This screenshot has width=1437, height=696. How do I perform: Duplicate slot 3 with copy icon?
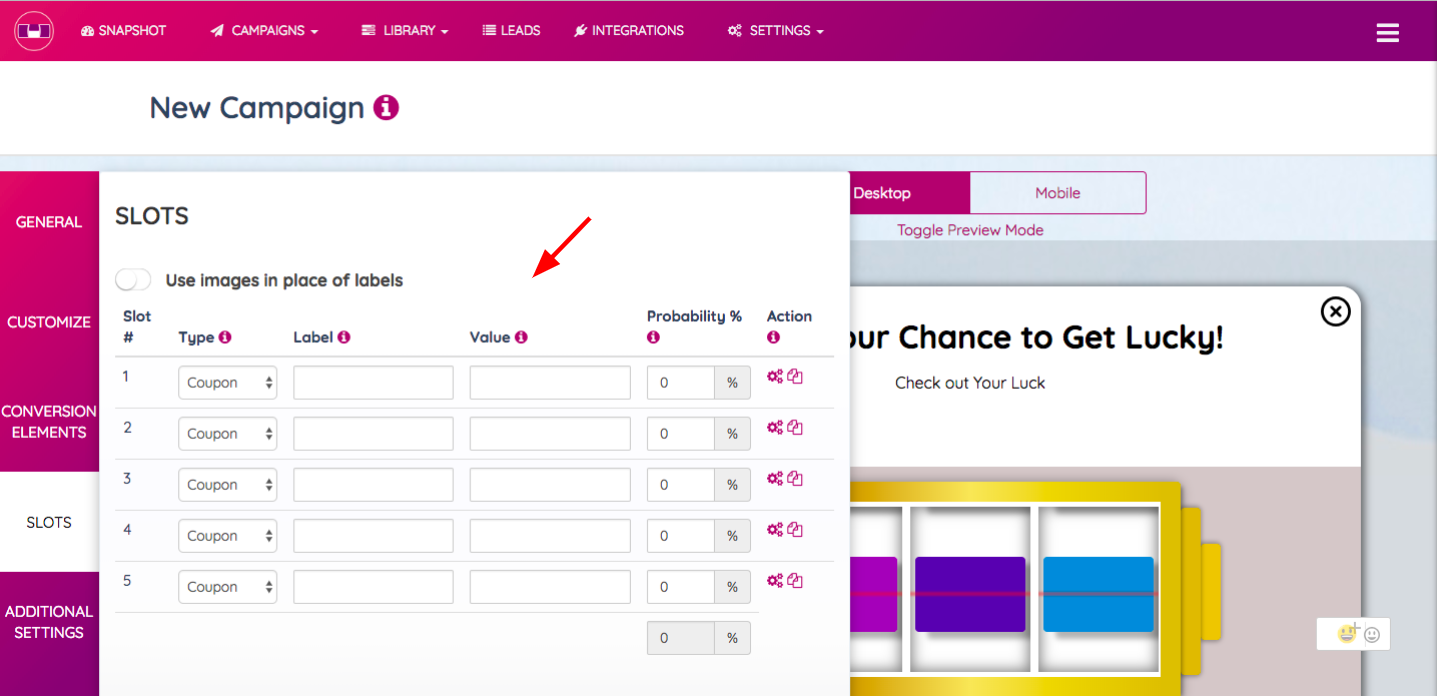pyautogui.click(x=795, y=479)
